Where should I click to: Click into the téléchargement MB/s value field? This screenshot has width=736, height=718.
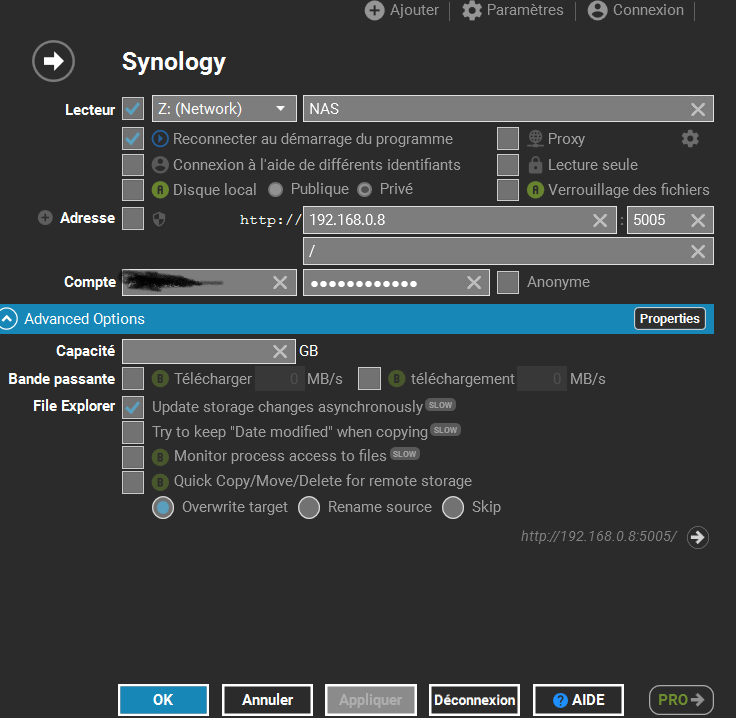pyautogui.click(x=542, y=379)
